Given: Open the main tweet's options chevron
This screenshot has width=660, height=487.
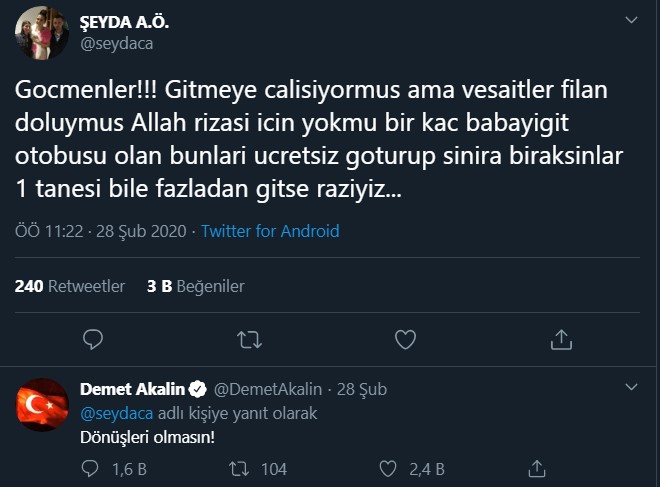Looking at the screenshot, I should click(630, 20).
